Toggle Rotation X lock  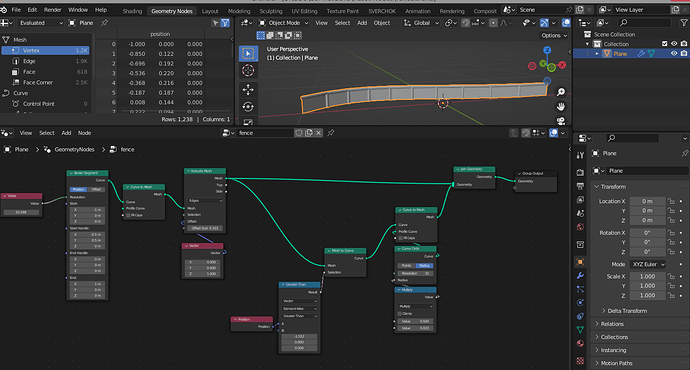pos(671,233)
